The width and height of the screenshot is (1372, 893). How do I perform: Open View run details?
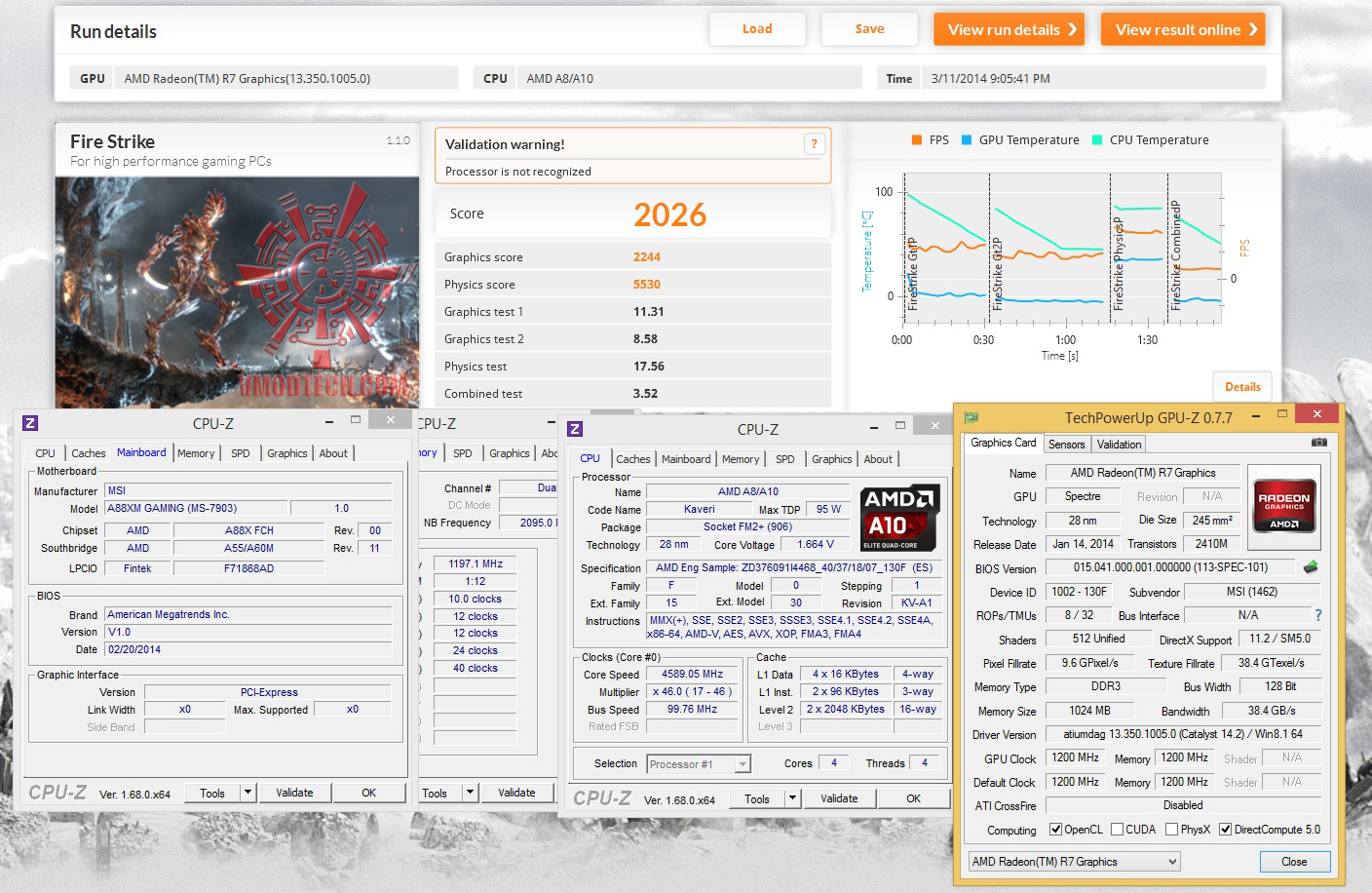[1011, 29]
